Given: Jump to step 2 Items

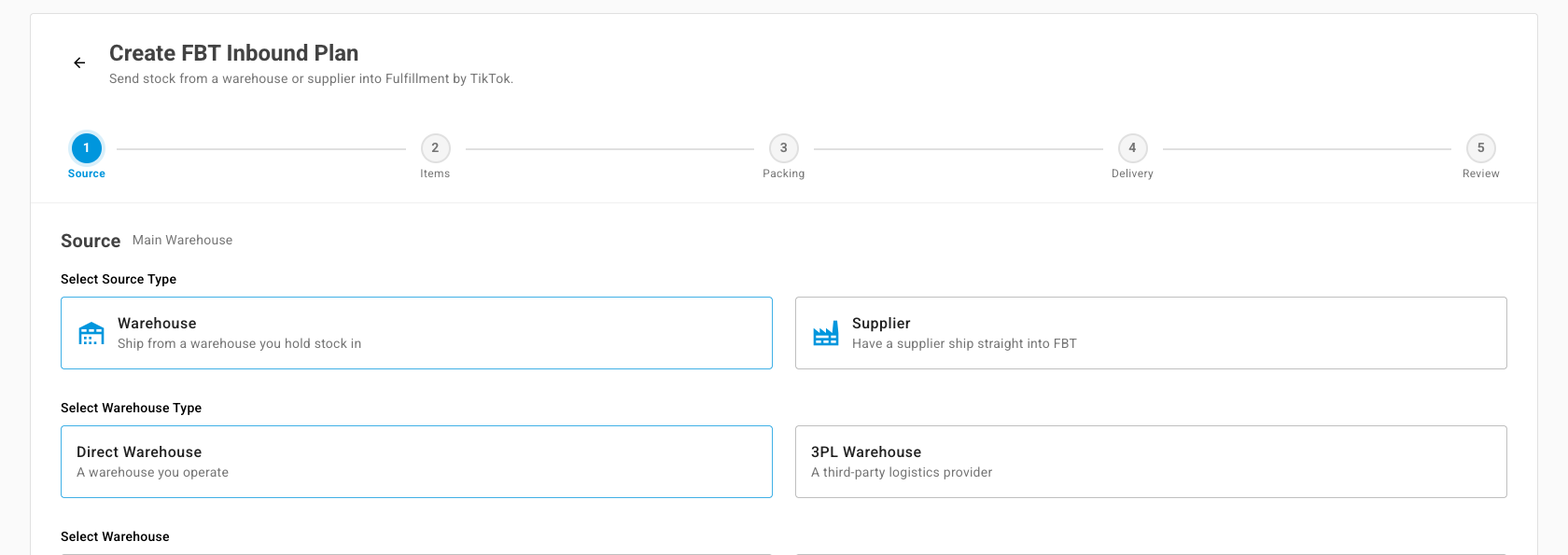Looking at the screenshot, I should click(x=435, y=155).
